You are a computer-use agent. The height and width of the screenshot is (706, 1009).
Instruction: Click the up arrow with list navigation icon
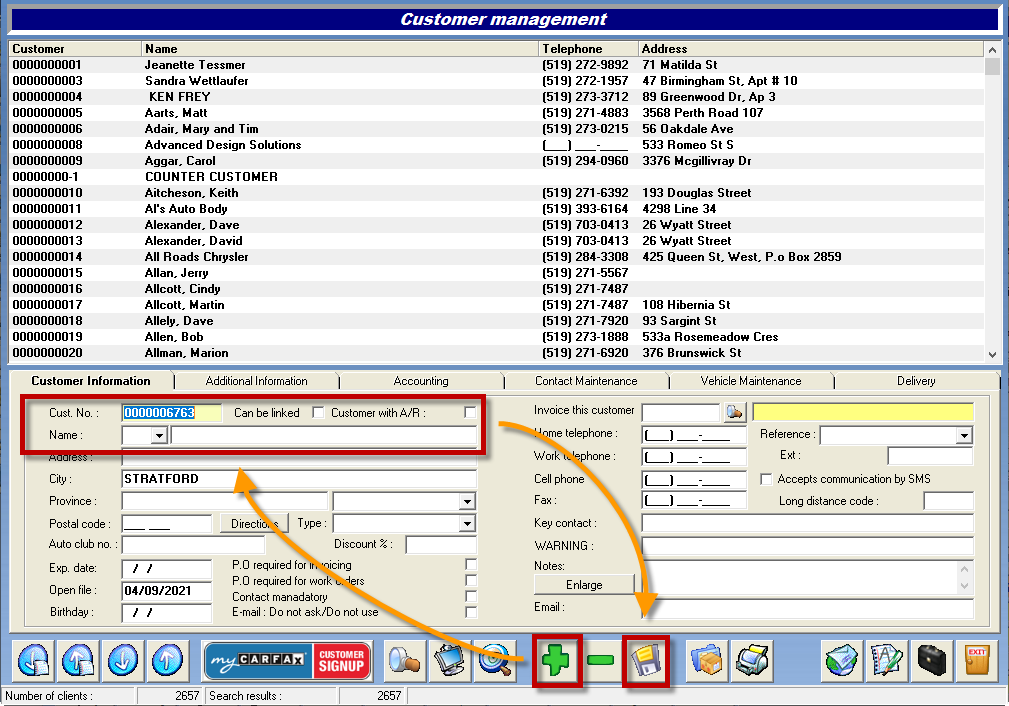click(x=78, y=660)
